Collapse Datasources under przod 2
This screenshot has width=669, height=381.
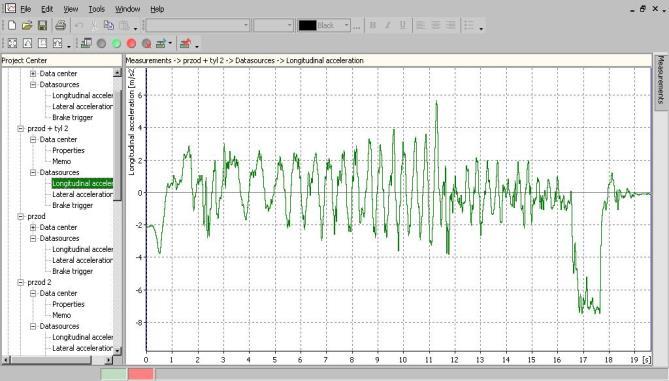33,326
